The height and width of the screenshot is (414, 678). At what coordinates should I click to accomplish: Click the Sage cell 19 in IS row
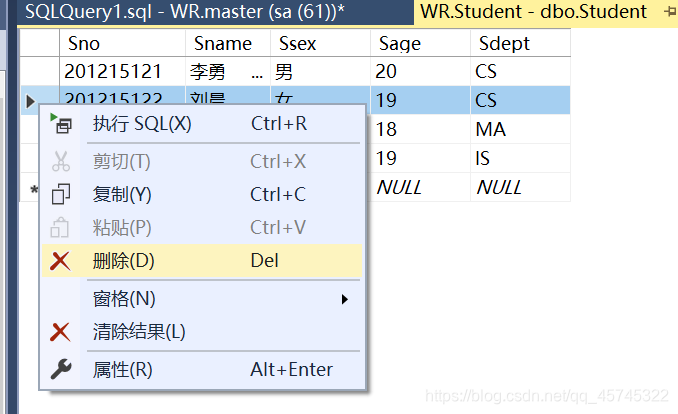pyautogui.click(x=420, y=158)
